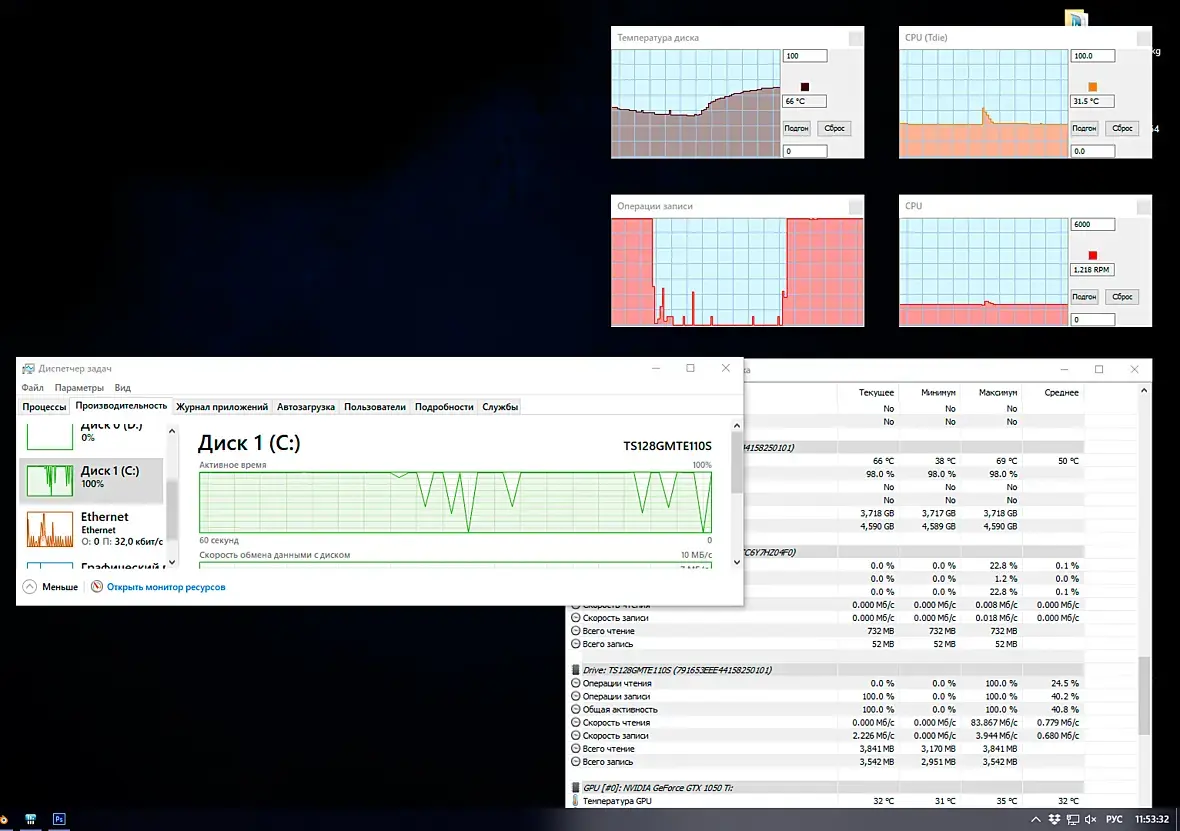Click clock icon of Операции записи sensor
This screenshot has height=831, width=1180.
click(576, 696)
